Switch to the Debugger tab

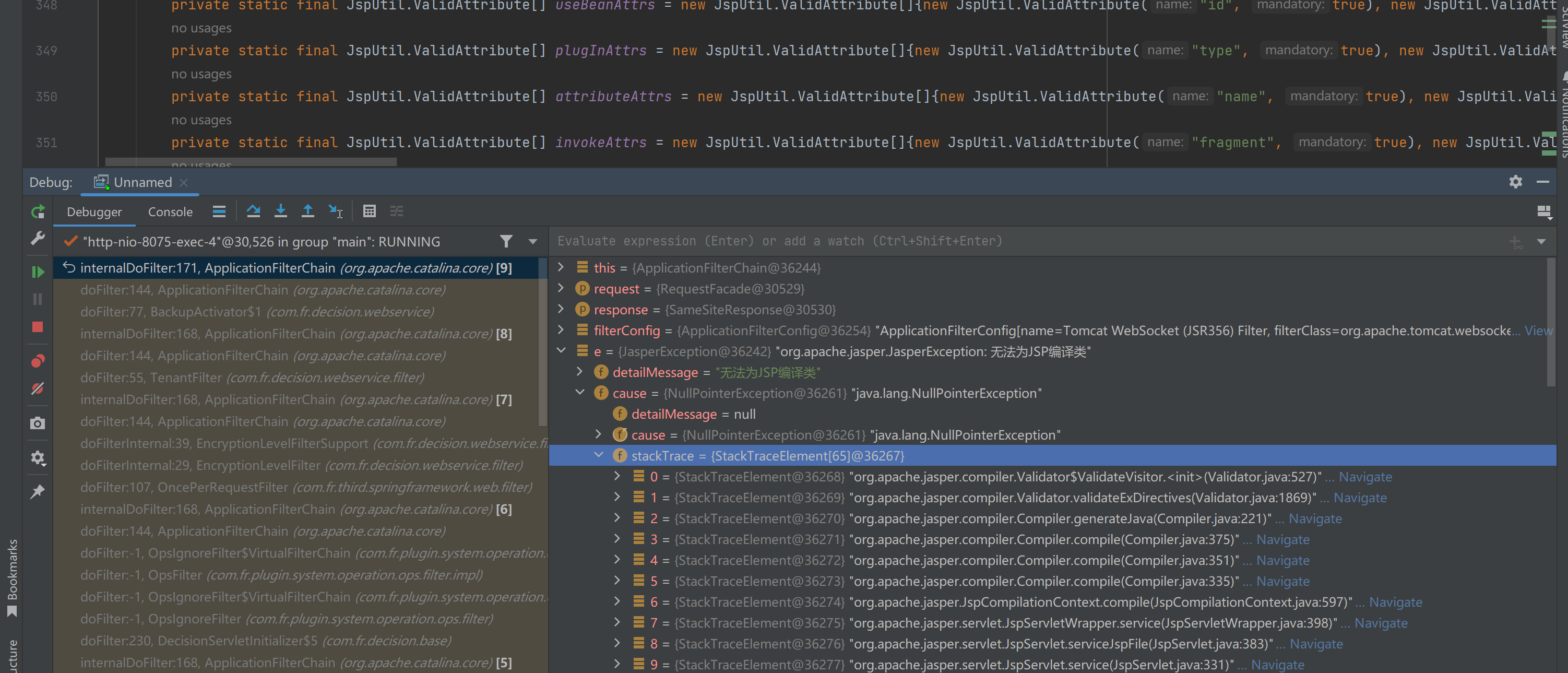click(x=94, y=211)
